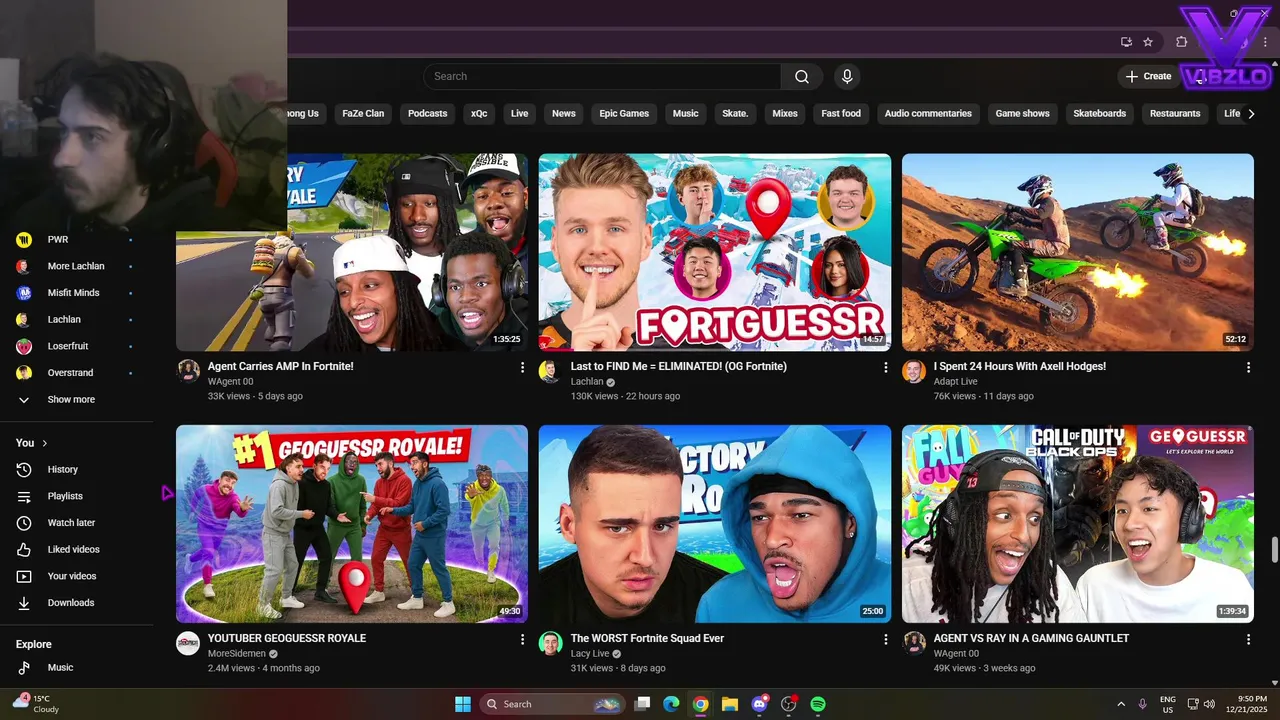The width and height of the screenshot is (1280, 720).
Task: Click the MoreSidemen channel avatar
Action: coord(188,643)
